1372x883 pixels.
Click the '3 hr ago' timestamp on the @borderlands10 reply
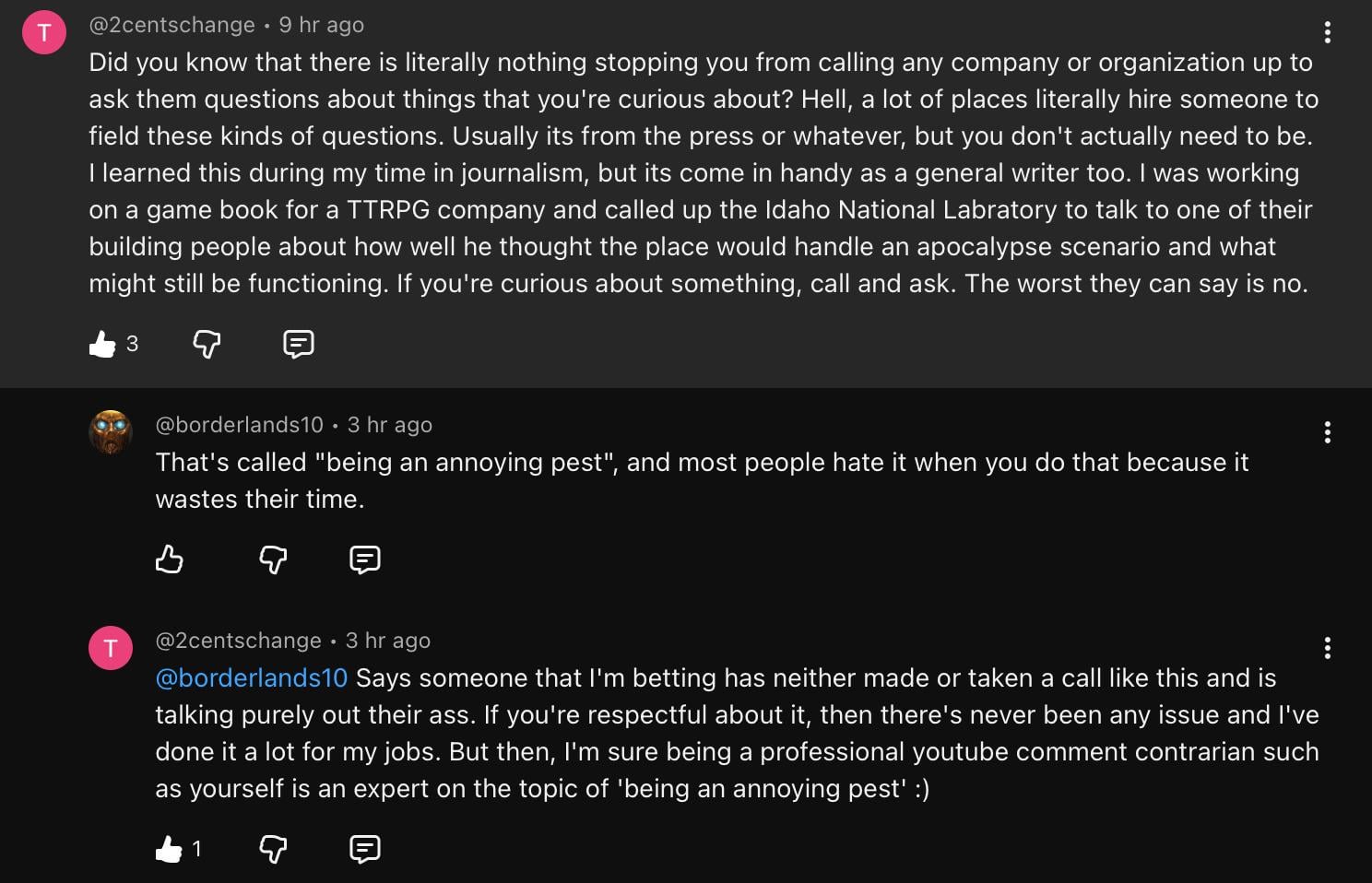(x=389, y=425)
